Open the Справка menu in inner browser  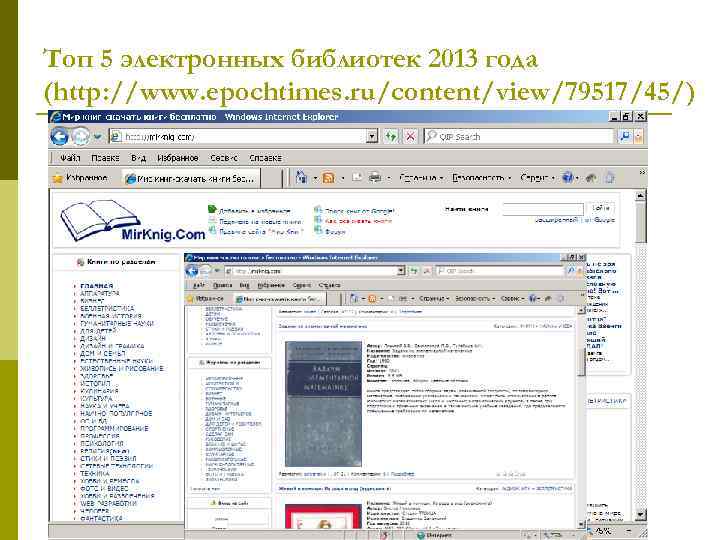pos(329,285)
